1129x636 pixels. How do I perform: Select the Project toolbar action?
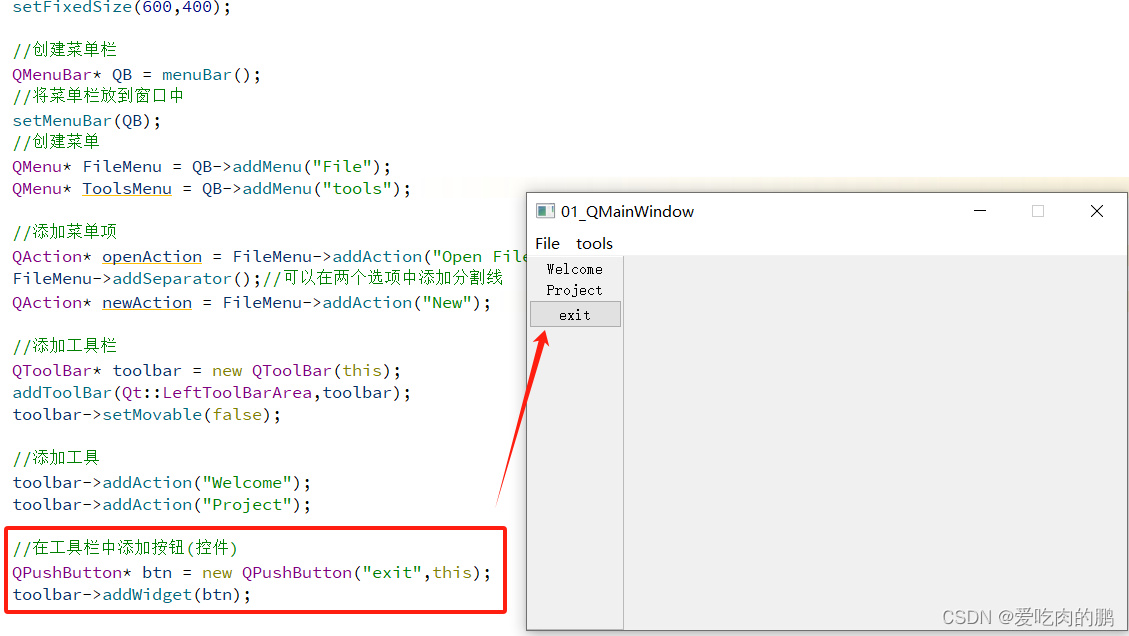pos(575,290)
